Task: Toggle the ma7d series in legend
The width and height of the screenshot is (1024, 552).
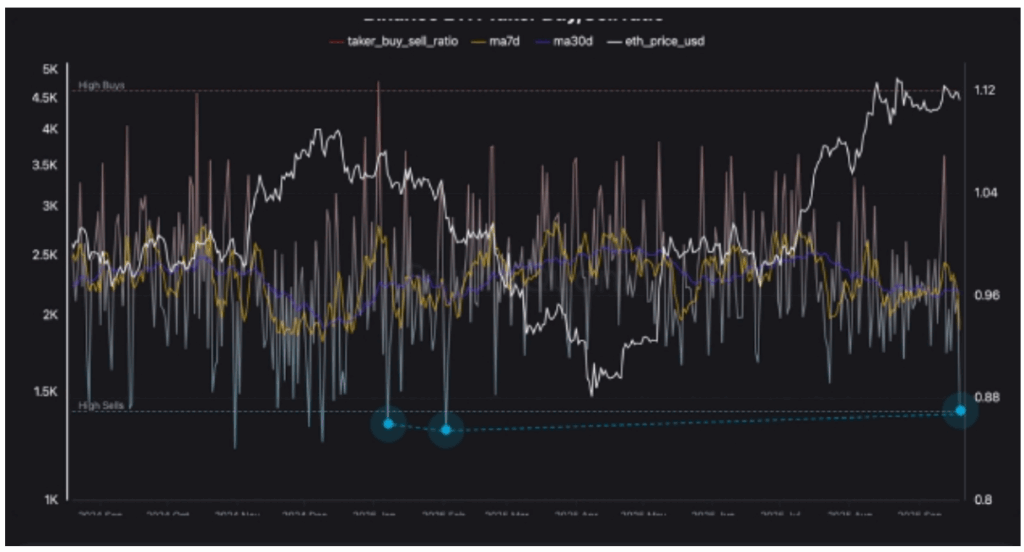Action: pos(496,42)
